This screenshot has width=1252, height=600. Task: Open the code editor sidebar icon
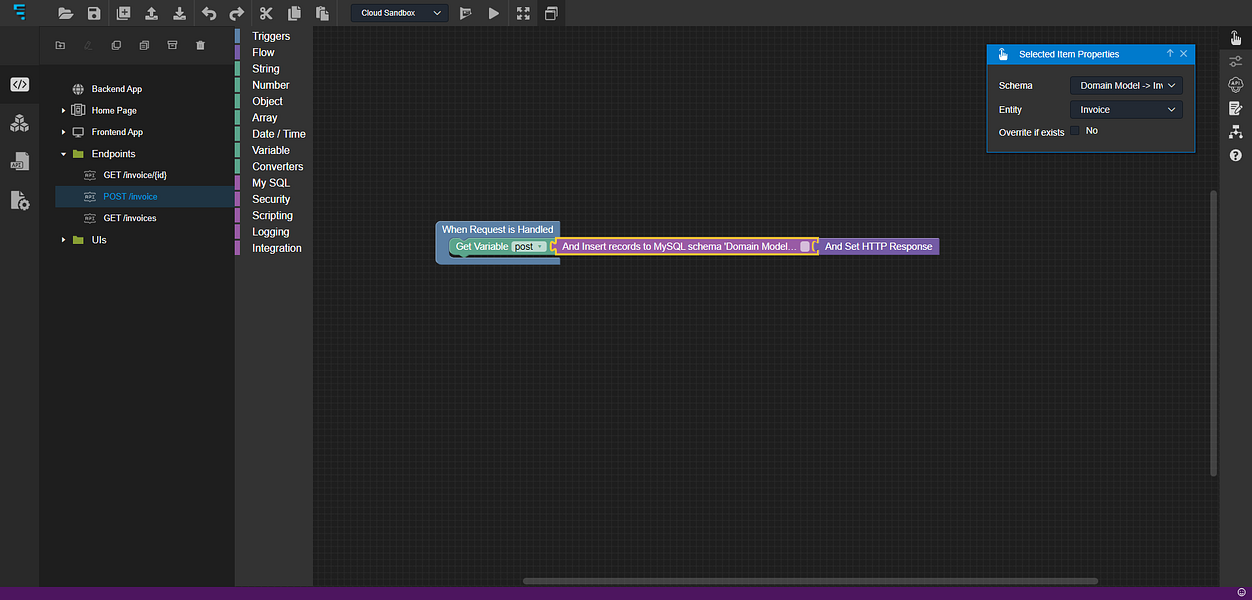tap(20, 85)
